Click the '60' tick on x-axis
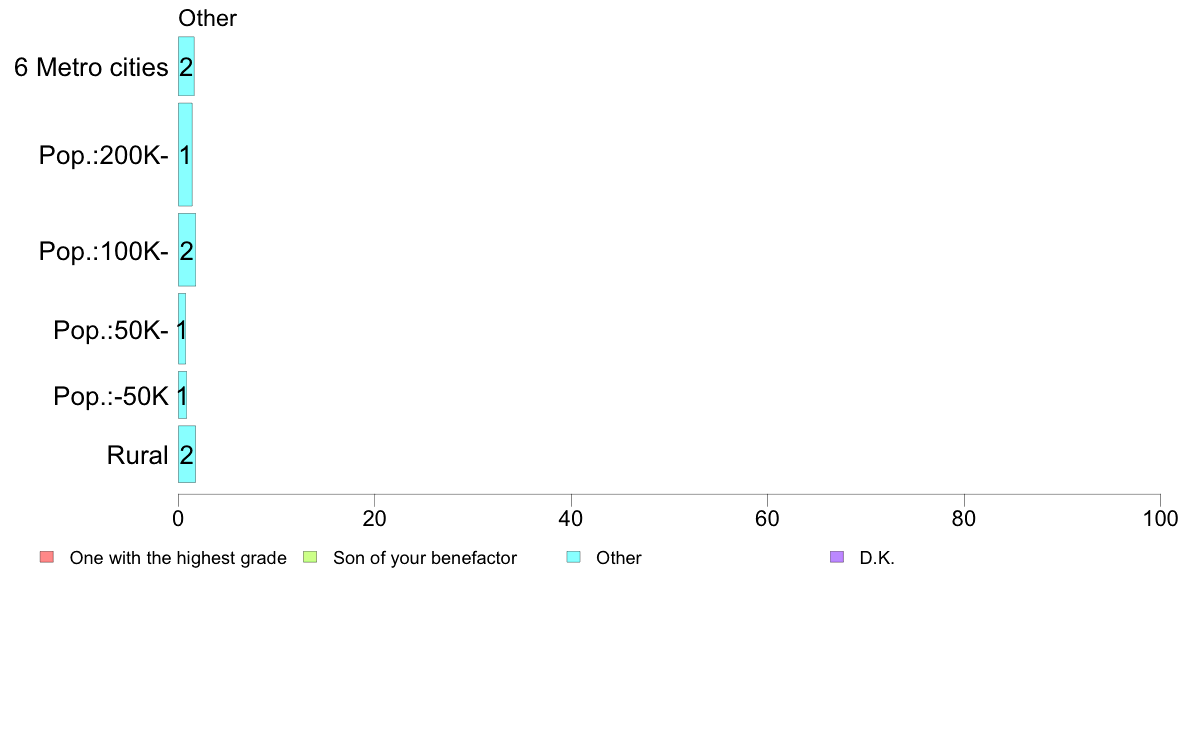The width and height of the screenshot is (1188, 736). 768,518
